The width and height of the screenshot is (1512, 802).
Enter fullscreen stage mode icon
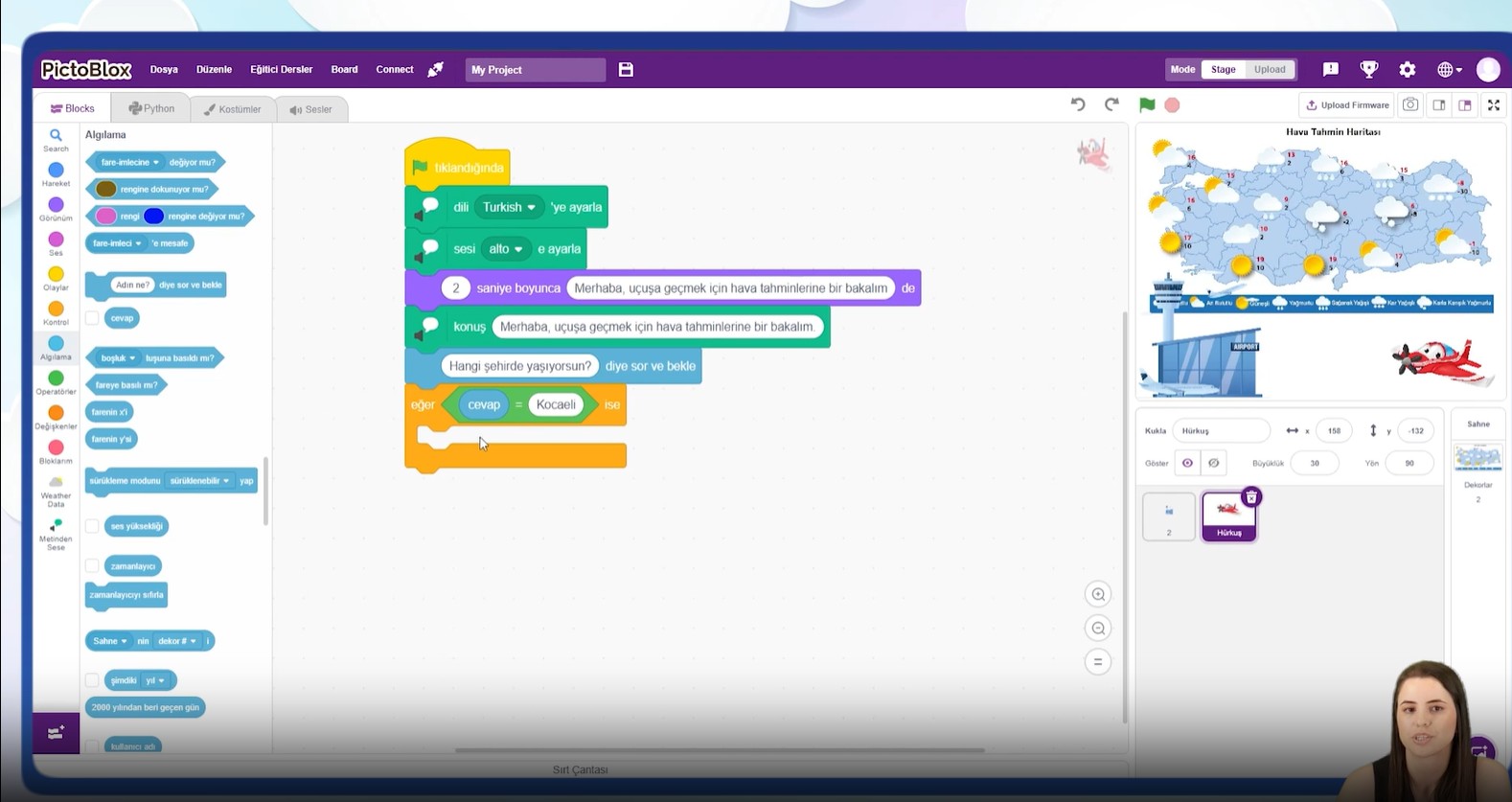(x=1493, y=105)
